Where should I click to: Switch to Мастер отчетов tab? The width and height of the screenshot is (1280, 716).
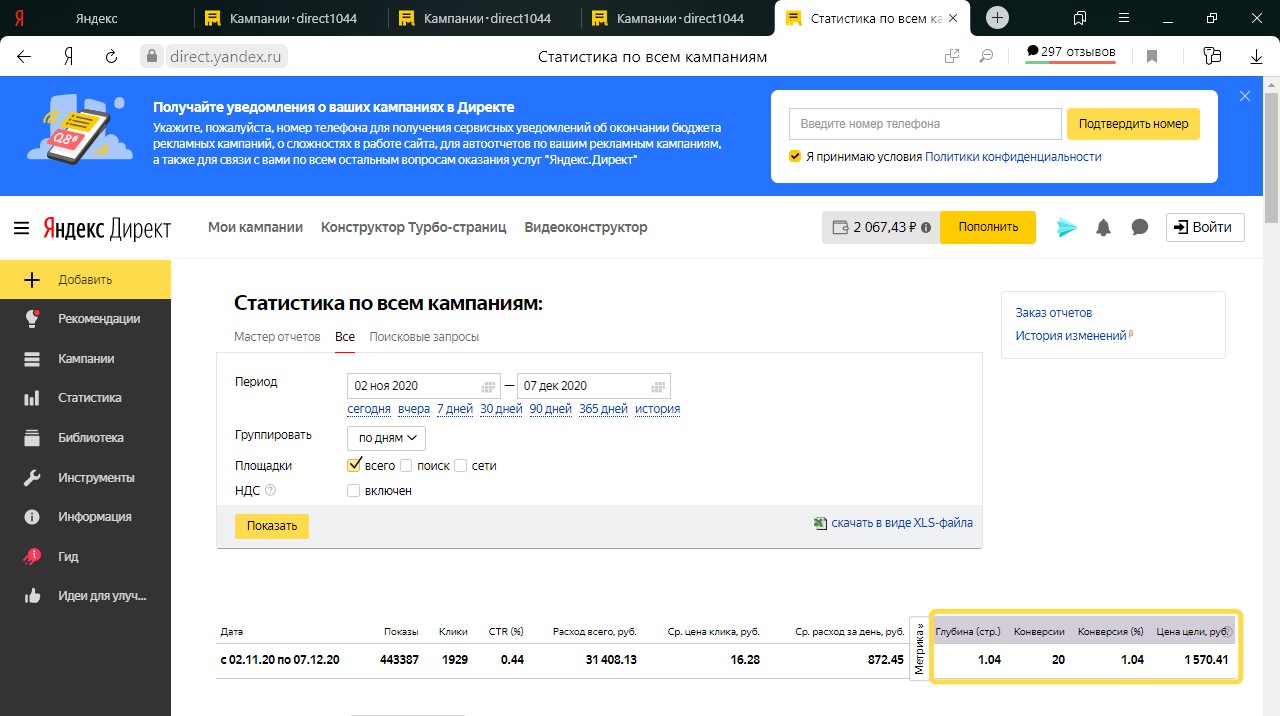277,337
